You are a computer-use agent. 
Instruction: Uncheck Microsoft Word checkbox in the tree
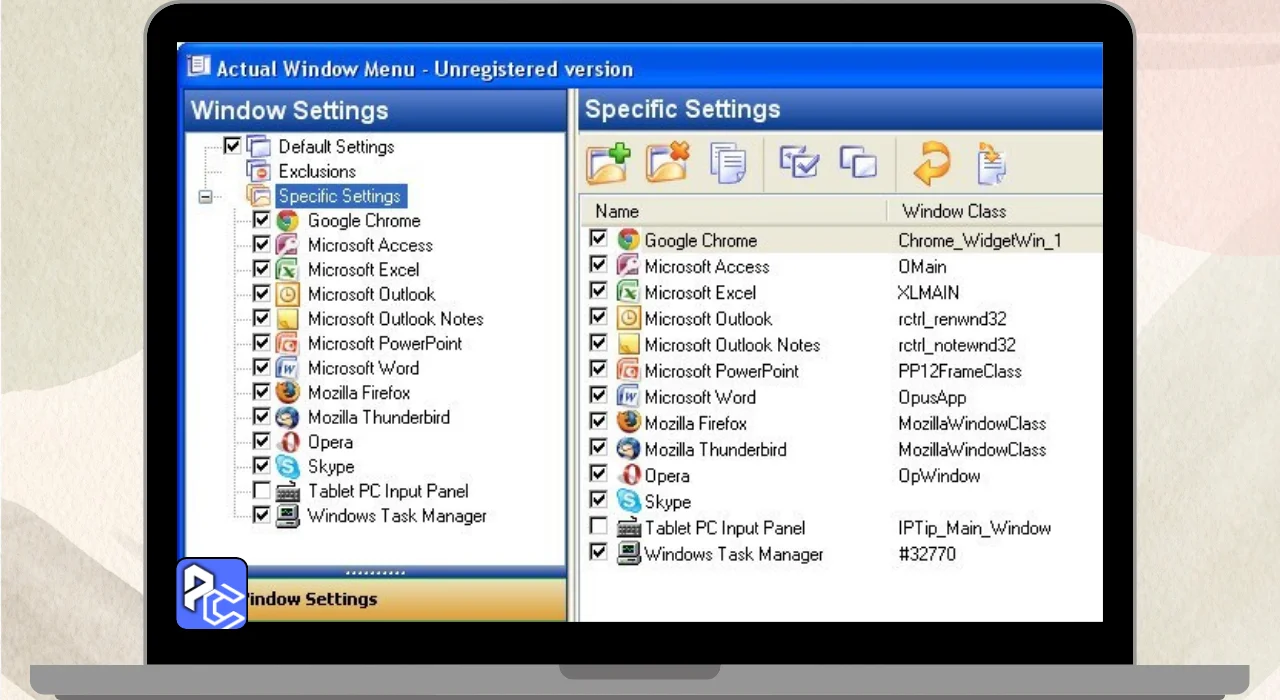pos(261,368)
